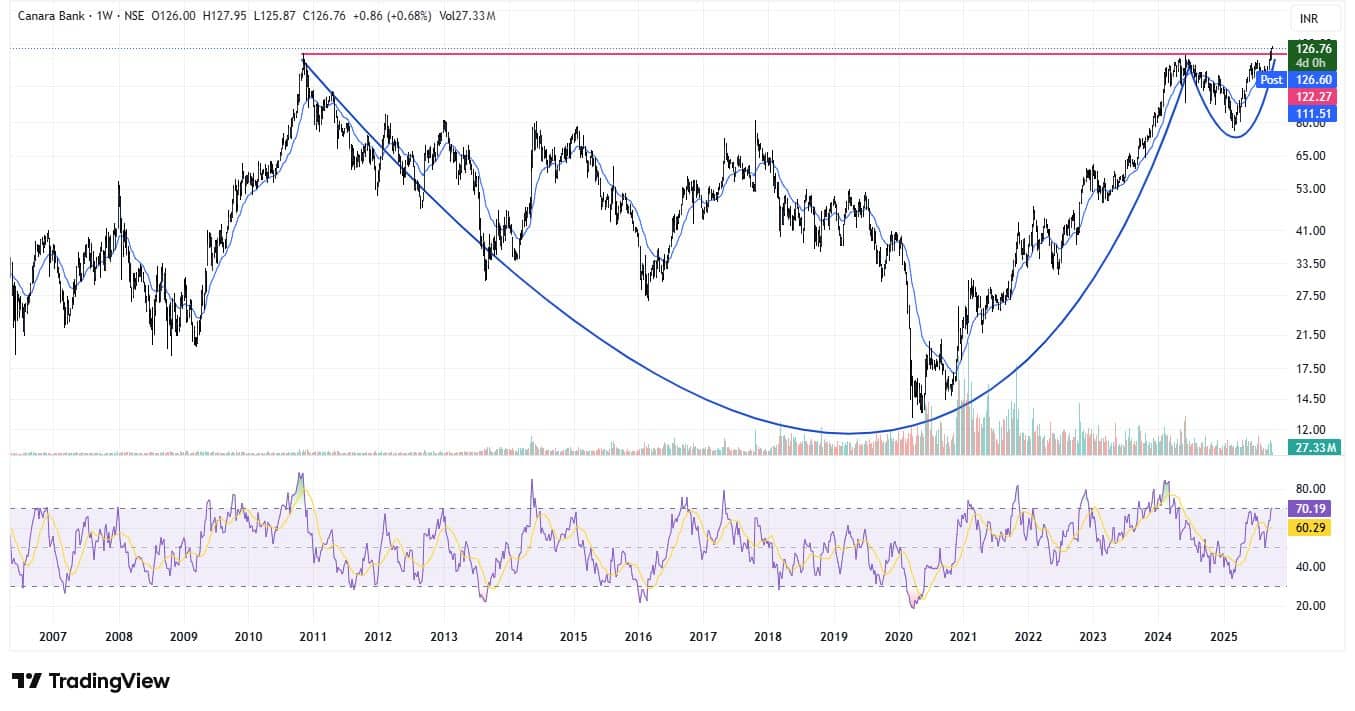Click the blue 111.51 price label

1313,114
